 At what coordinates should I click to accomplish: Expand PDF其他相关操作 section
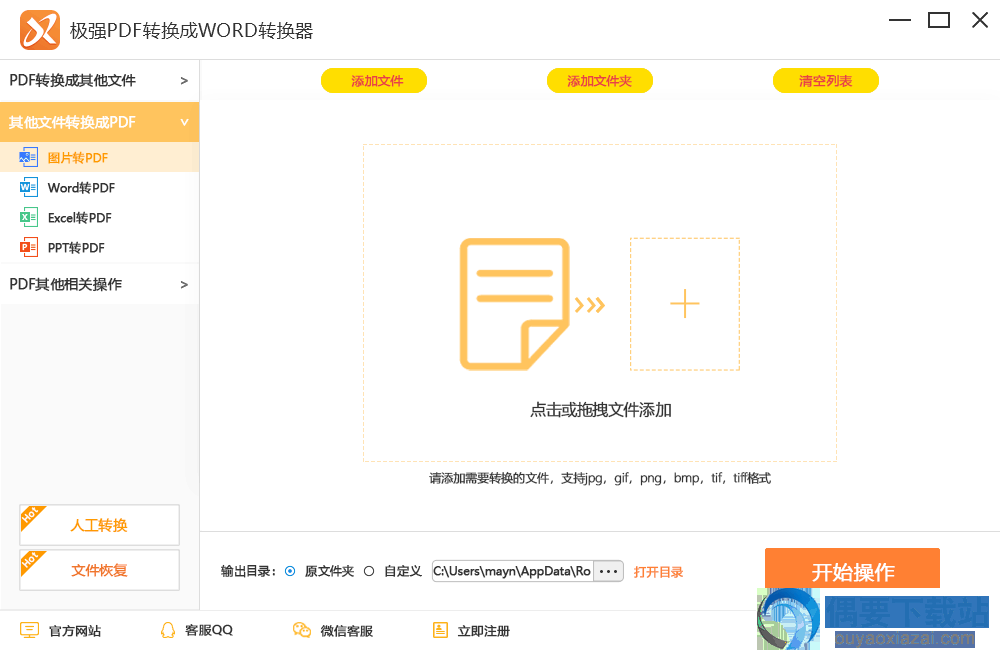[x=99, y=284]
